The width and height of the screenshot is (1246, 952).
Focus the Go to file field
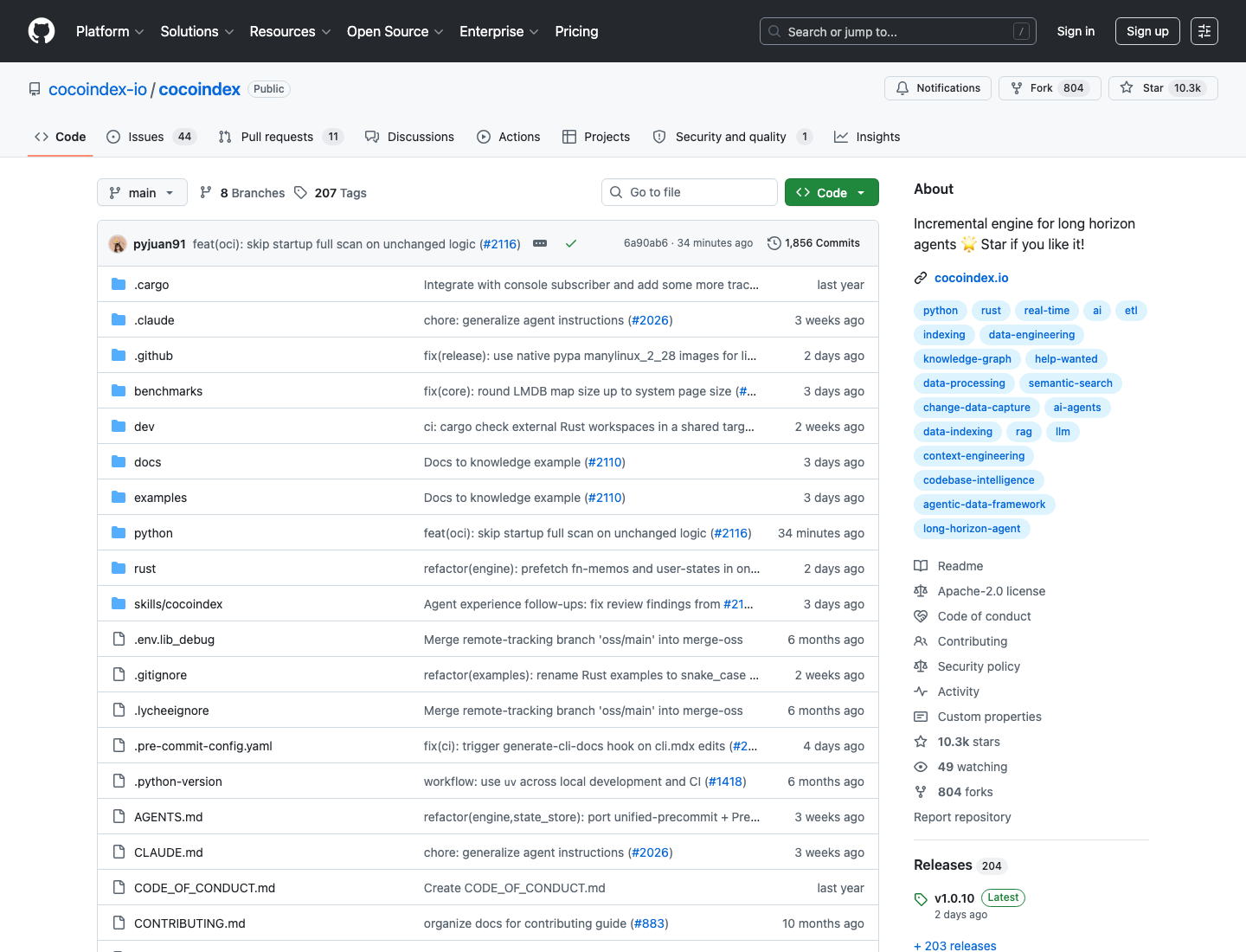click(690, 192)
